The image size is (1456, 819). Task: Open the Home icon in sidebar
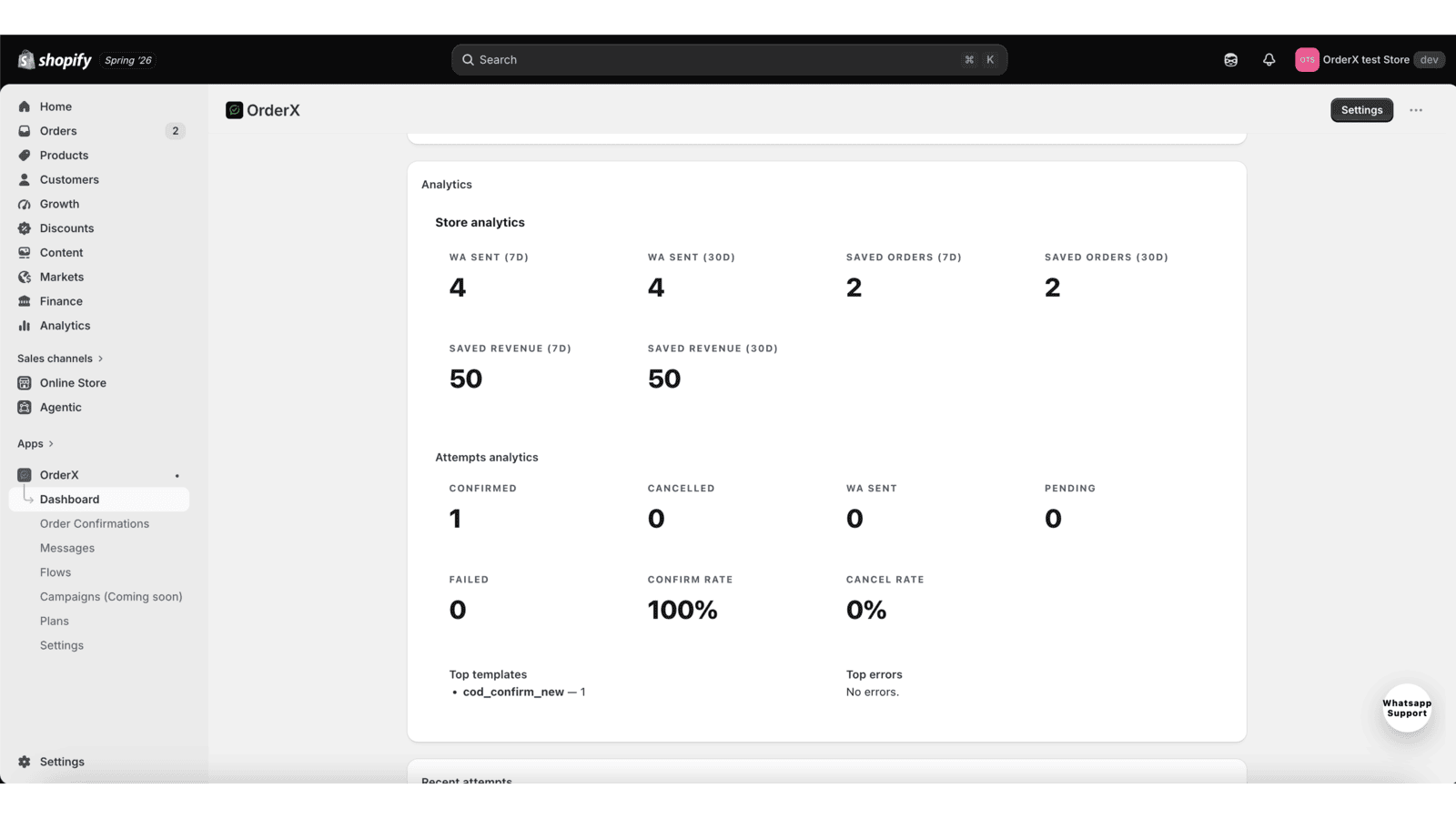25,106
